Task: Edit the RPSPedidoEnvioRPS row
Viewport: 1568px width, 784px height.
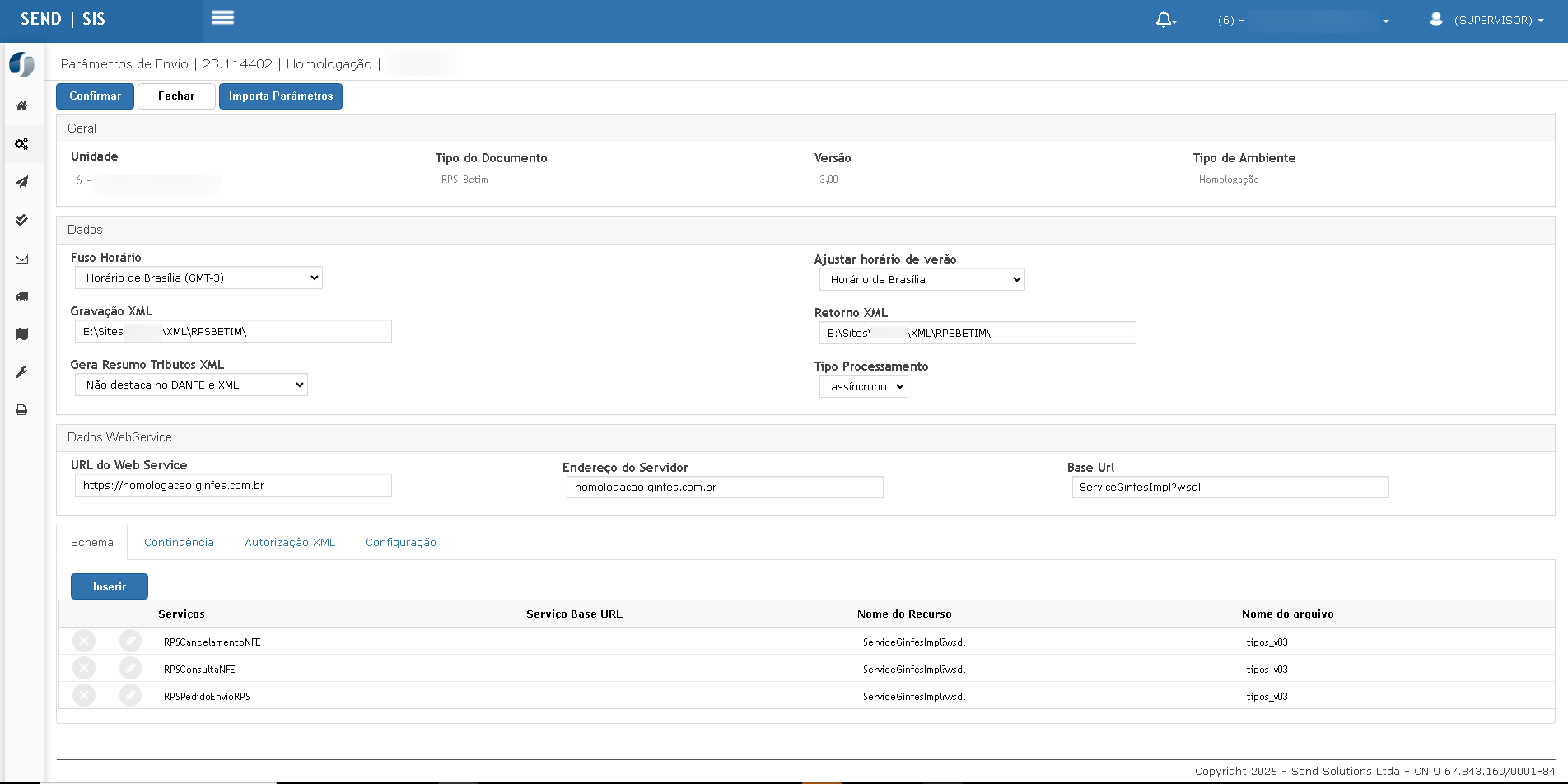Action: point(130,695)
